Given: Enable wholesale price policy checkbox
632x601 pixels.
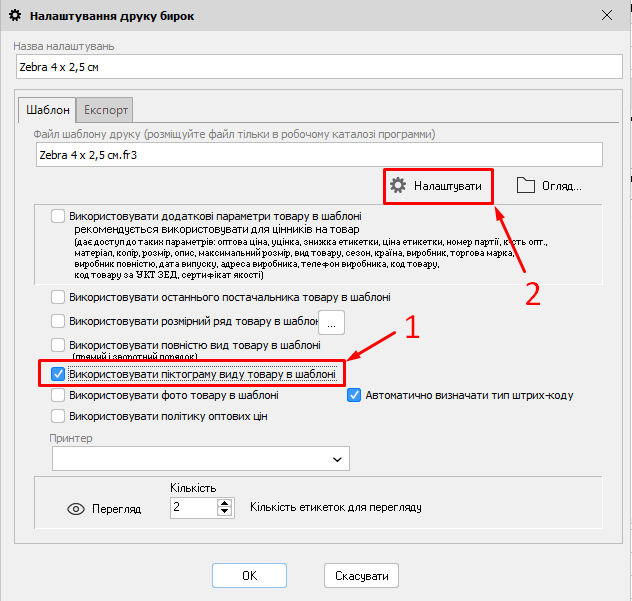Looking at the screenshot, I should (x=58, y=416).
